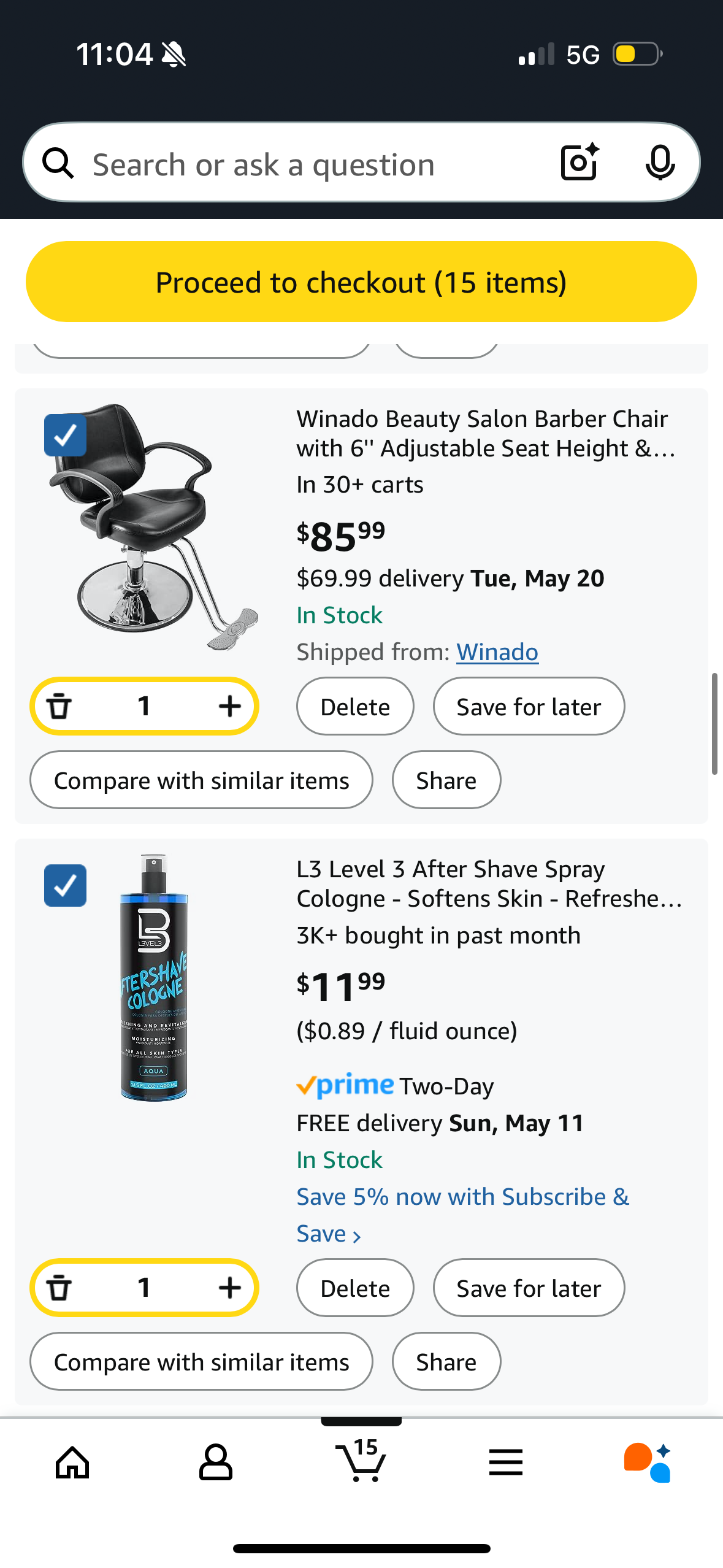Tap the microphone voice search icon
This screenshot has height=1568, width=723.
coord(660,163)
